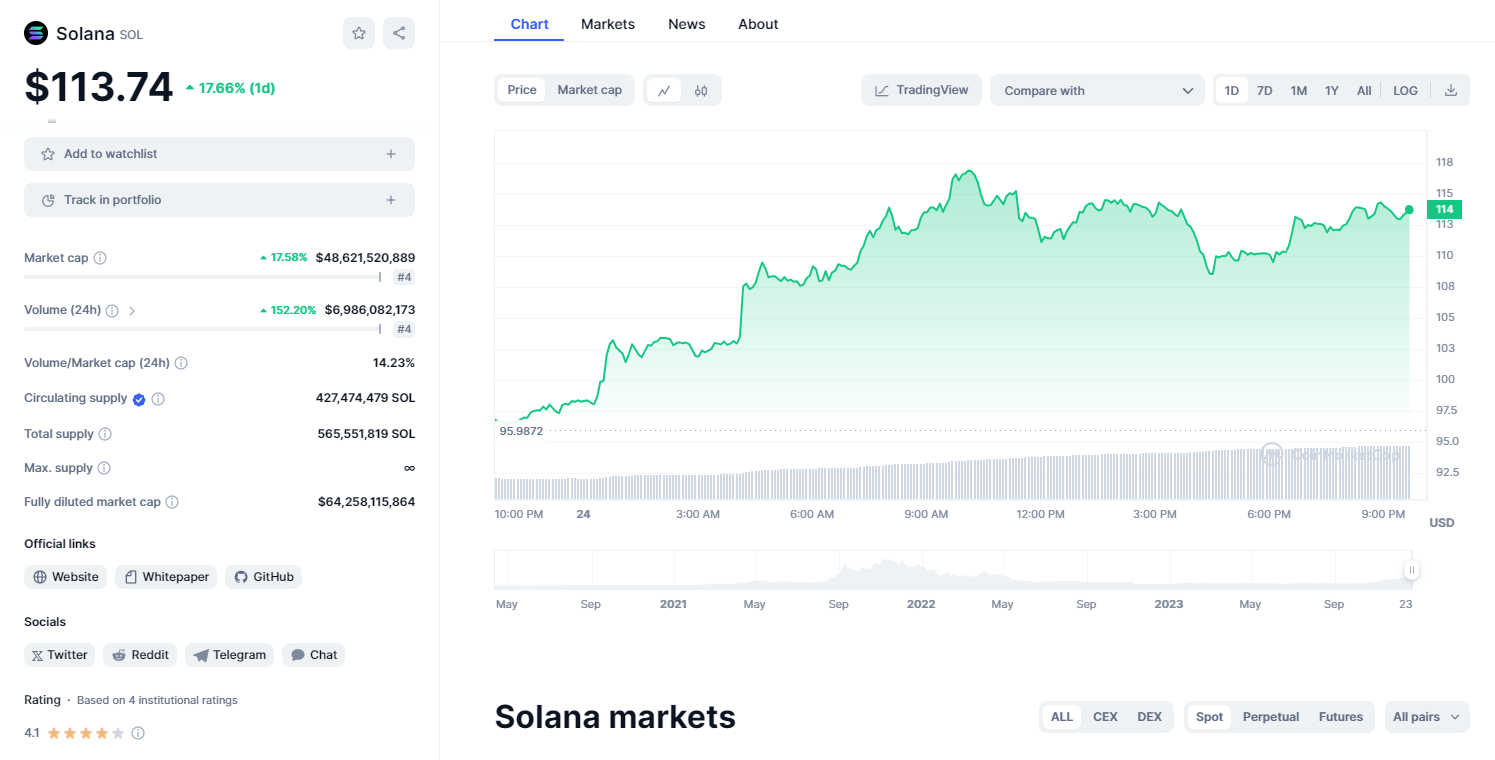Open the Reddit social link
The image size is (1495, 760).
140,655
